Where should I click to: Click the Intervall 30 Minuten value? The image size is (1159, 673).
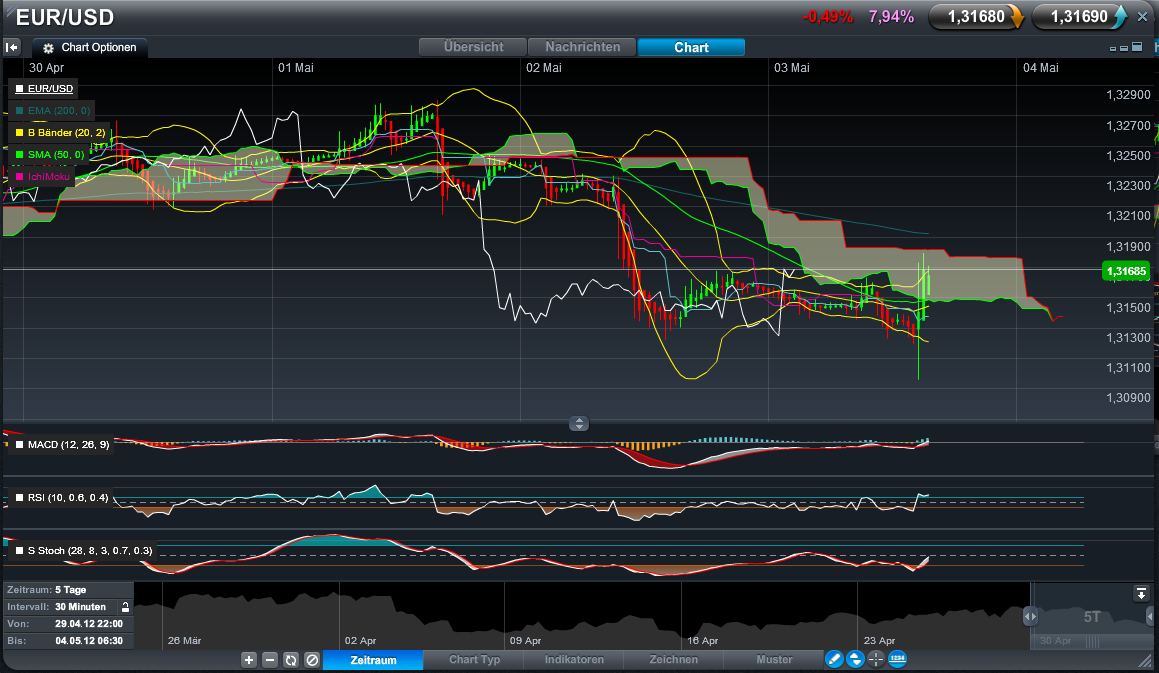point(81,607)
